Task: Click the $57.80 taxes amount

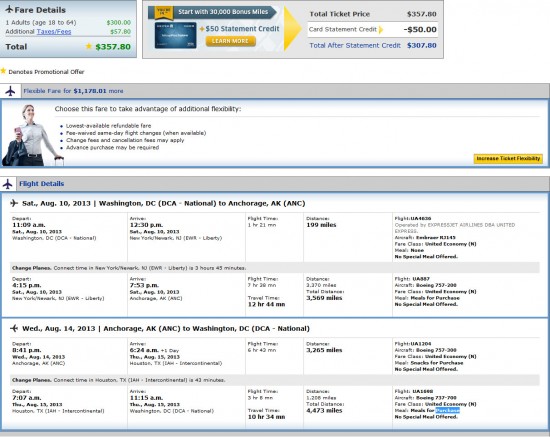Action: (x=120, y=32)
